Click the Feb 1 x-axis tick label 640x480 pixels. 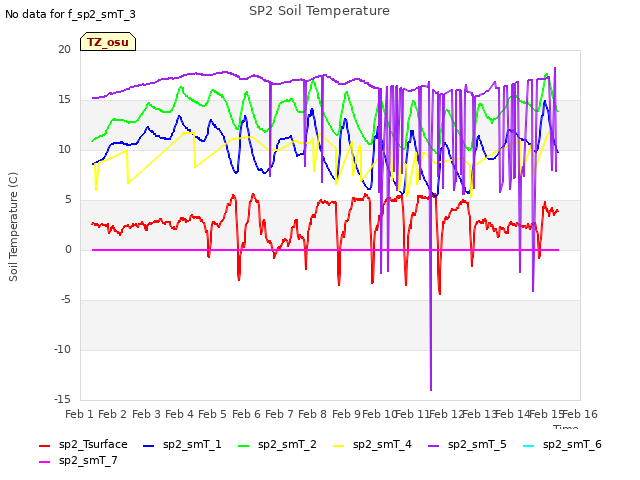point(79,414)
